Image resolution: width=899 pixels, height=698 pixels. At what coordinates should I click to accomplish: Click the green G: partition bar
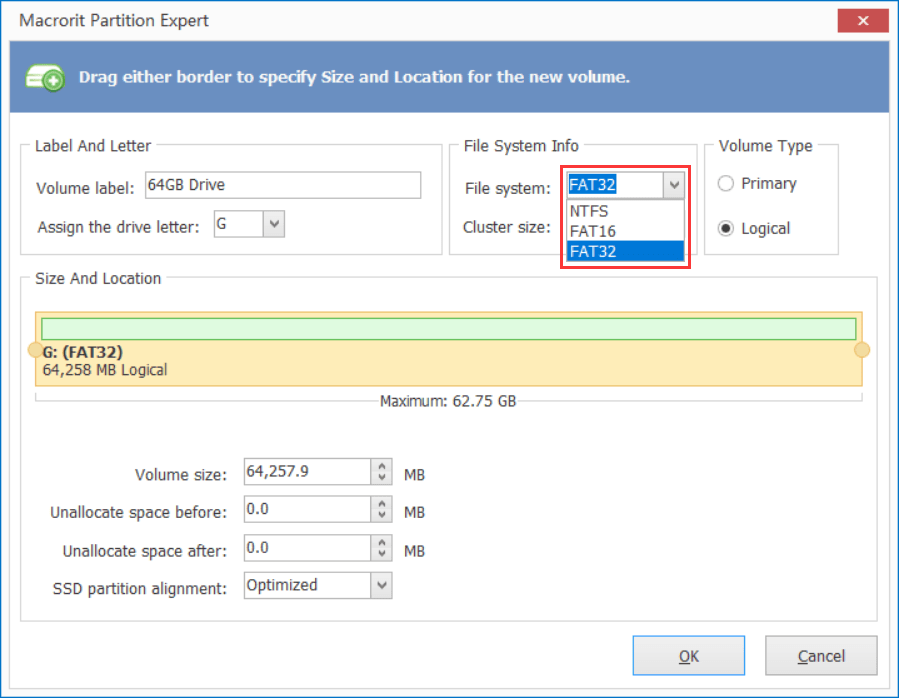pyautogui.click(x=448, y=329)
